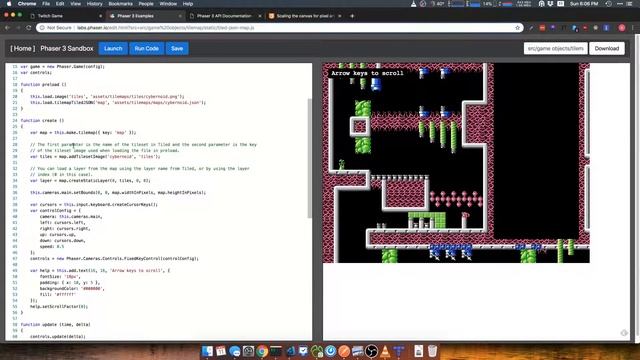Open the People menu
Image resolution: width=640 pixels, height=360 pixels.
point(146,4)
